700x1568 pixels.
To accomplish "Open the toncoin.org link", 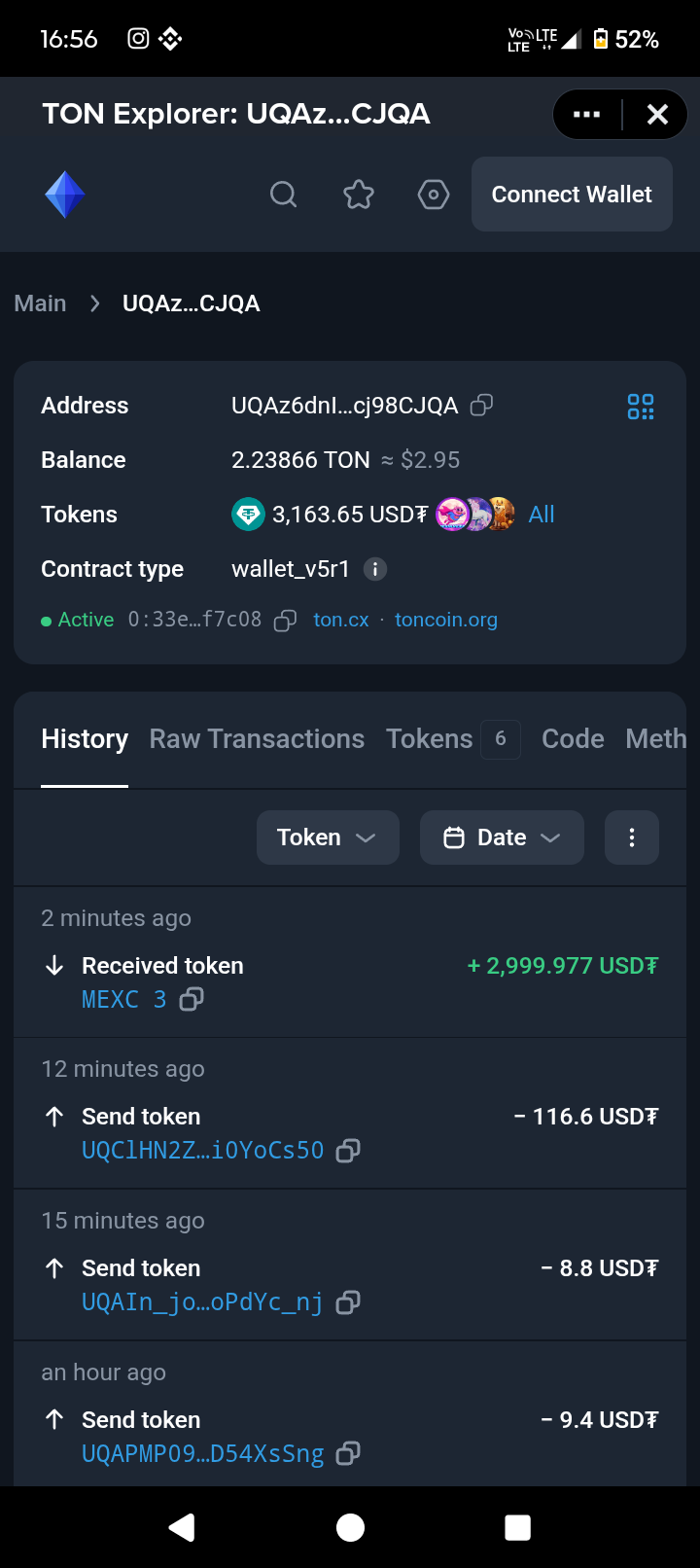I will [446, 620].
